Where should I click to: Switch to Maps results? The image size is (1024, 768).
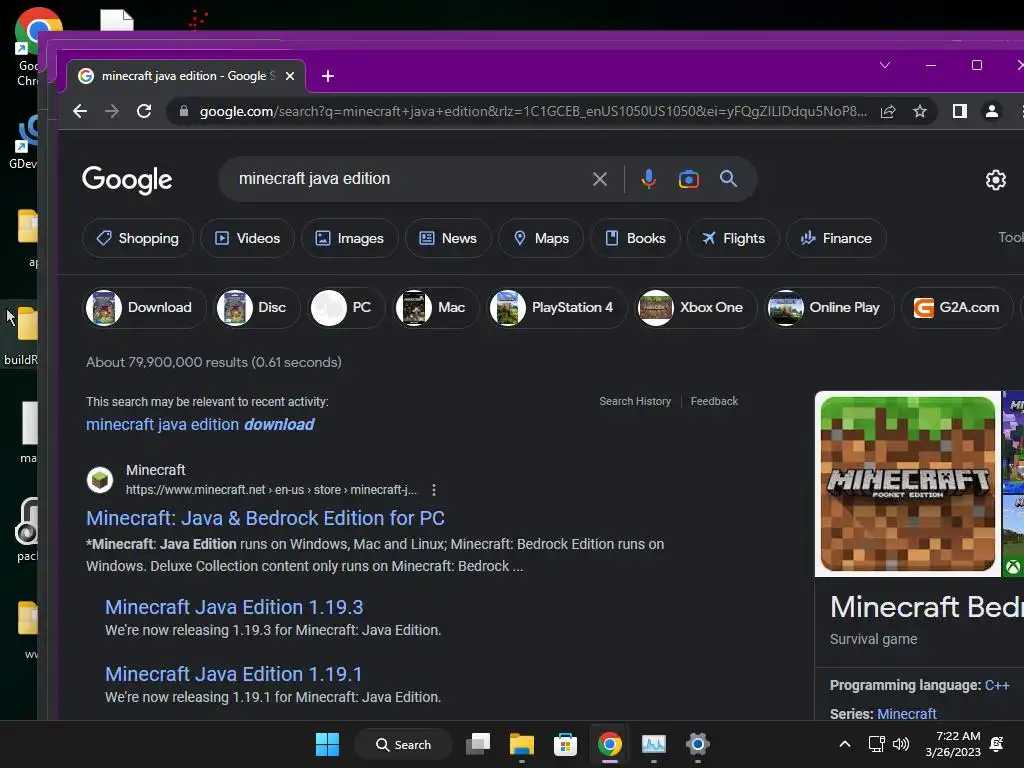pyautogui.click(x=541, y=238)
